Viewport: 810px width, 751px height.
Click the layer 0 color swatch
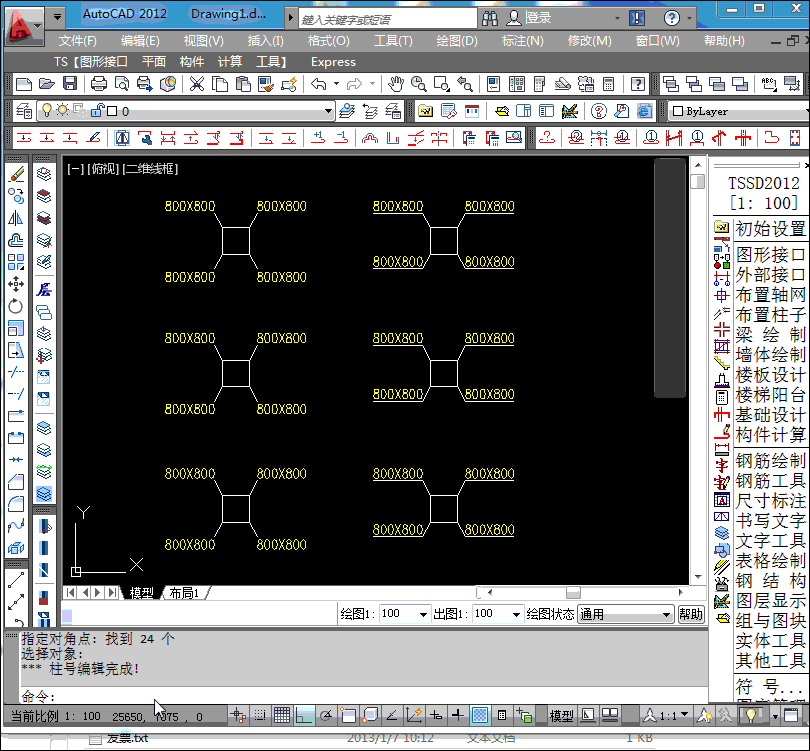[112, 111]
